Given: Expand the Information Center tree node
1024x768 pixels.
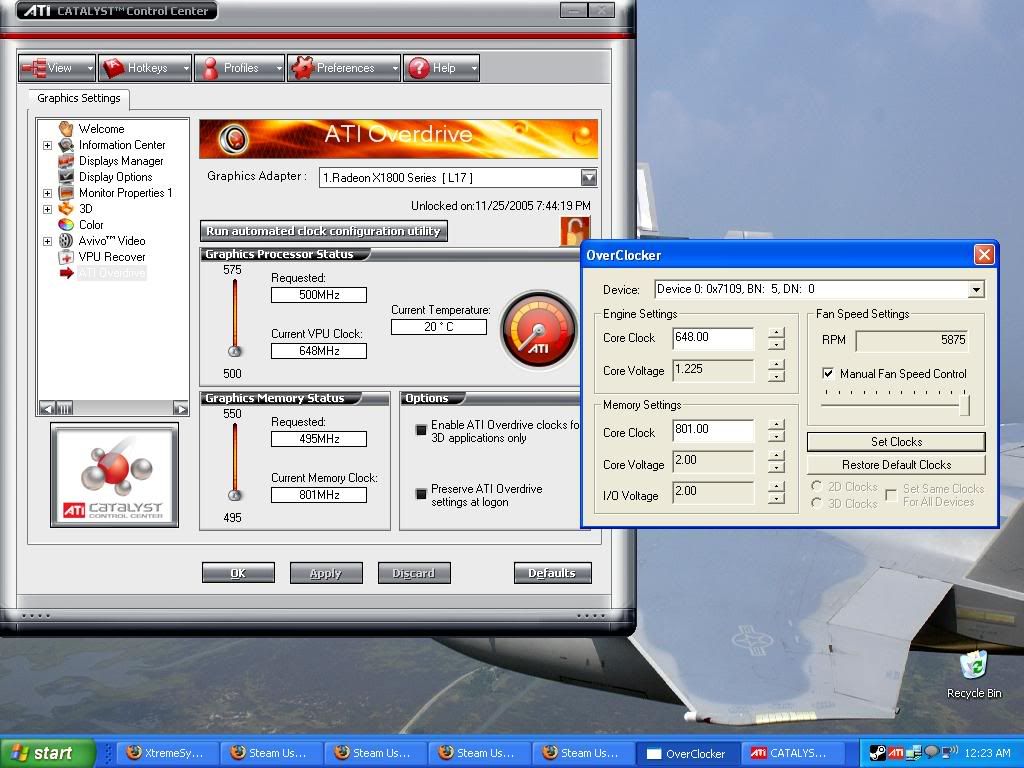Looking at the screenshot, I should [x=48, y=145].
